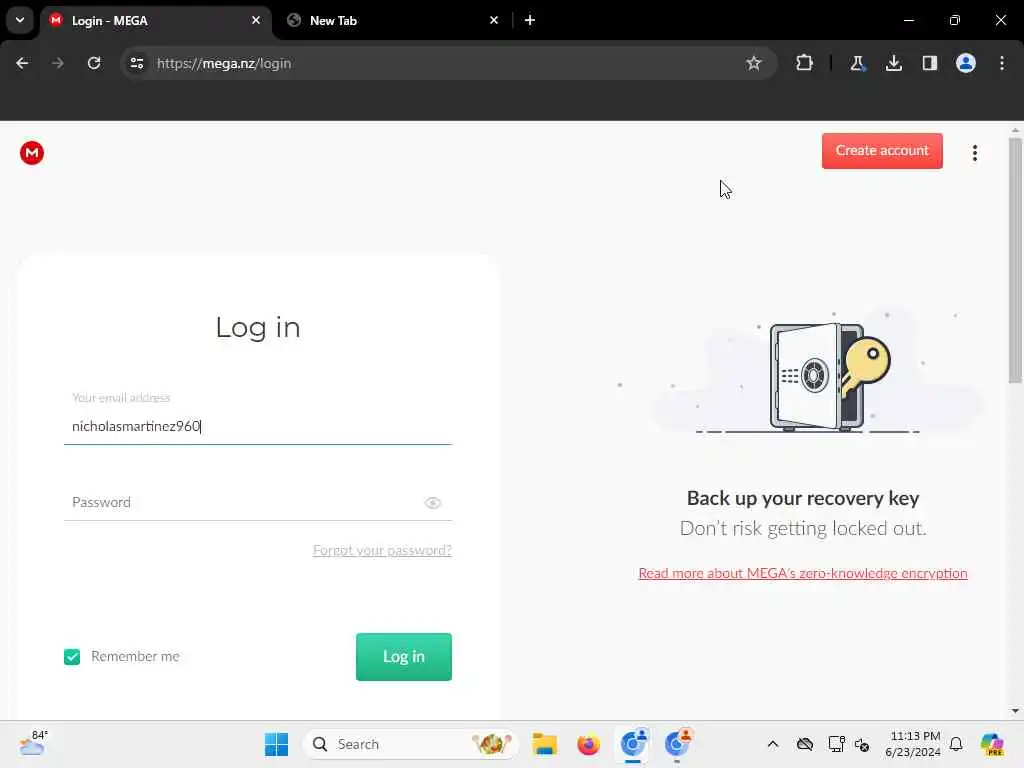View site information icon in address bar
The width and height of the screenshot is (1024, 768).
137,63
